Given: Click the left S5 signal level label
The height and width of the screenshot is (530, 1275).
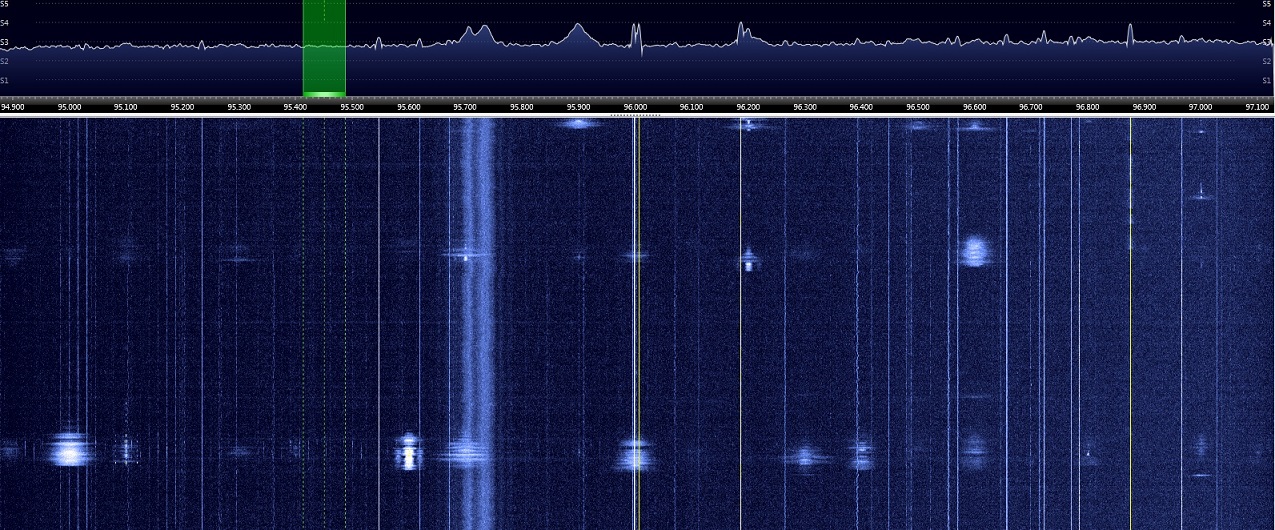Looking at the screenshot, I should tap(5, 4).
